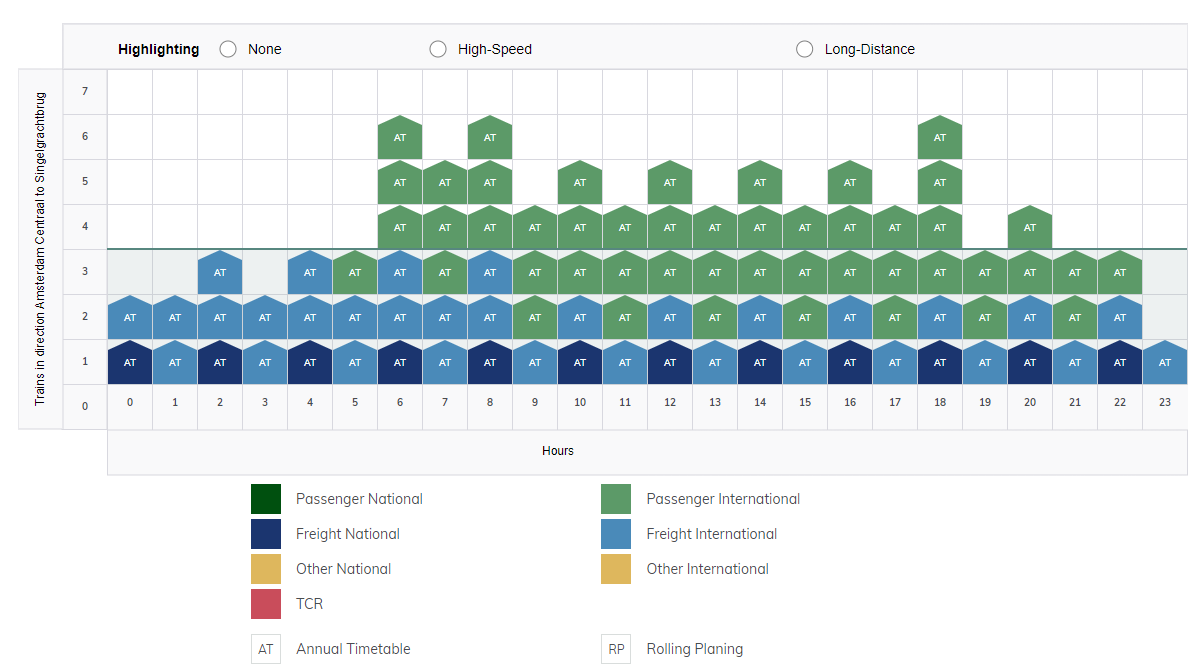
Task: Select the row 3 blue block at hour 2
Action: coord(220,273)
